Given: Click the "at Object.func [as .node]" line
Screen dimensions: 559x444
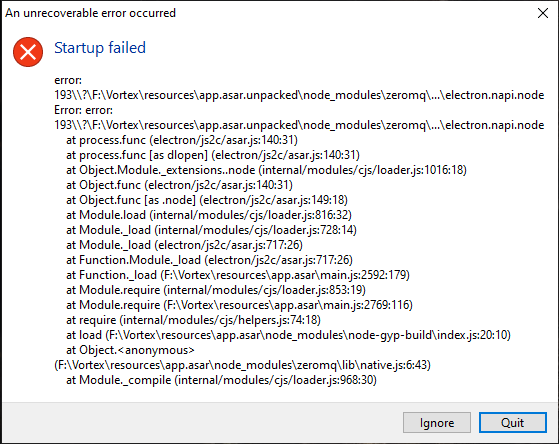Looking at the screenshot, I should coord(207,200).
